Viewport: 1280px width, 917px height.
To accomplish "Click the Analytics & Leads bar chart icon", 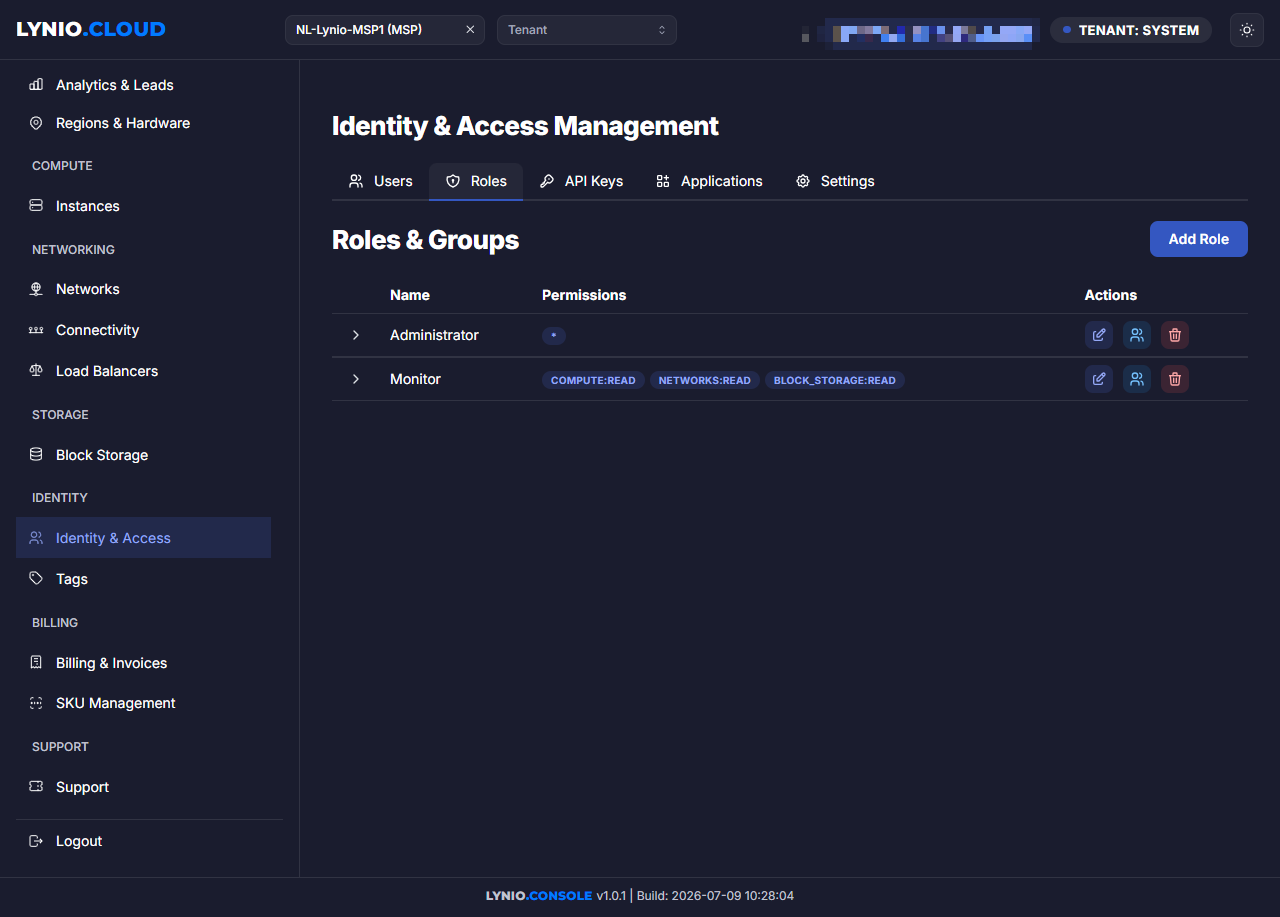I will (36, 85).
